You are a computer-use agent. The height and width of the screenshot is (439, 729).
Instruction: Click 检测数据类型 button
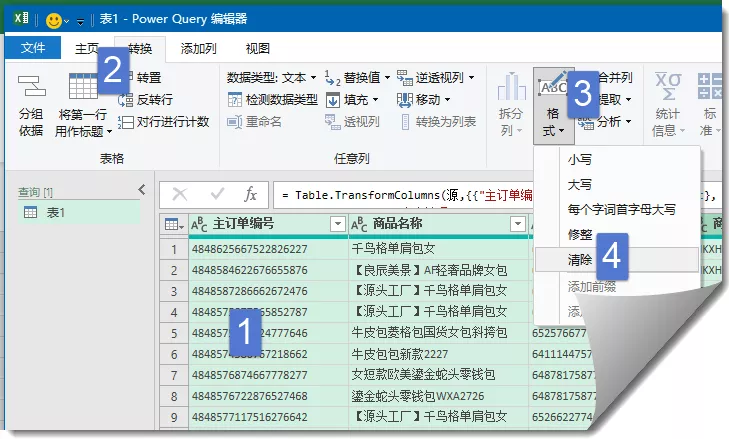click(272, 100)
